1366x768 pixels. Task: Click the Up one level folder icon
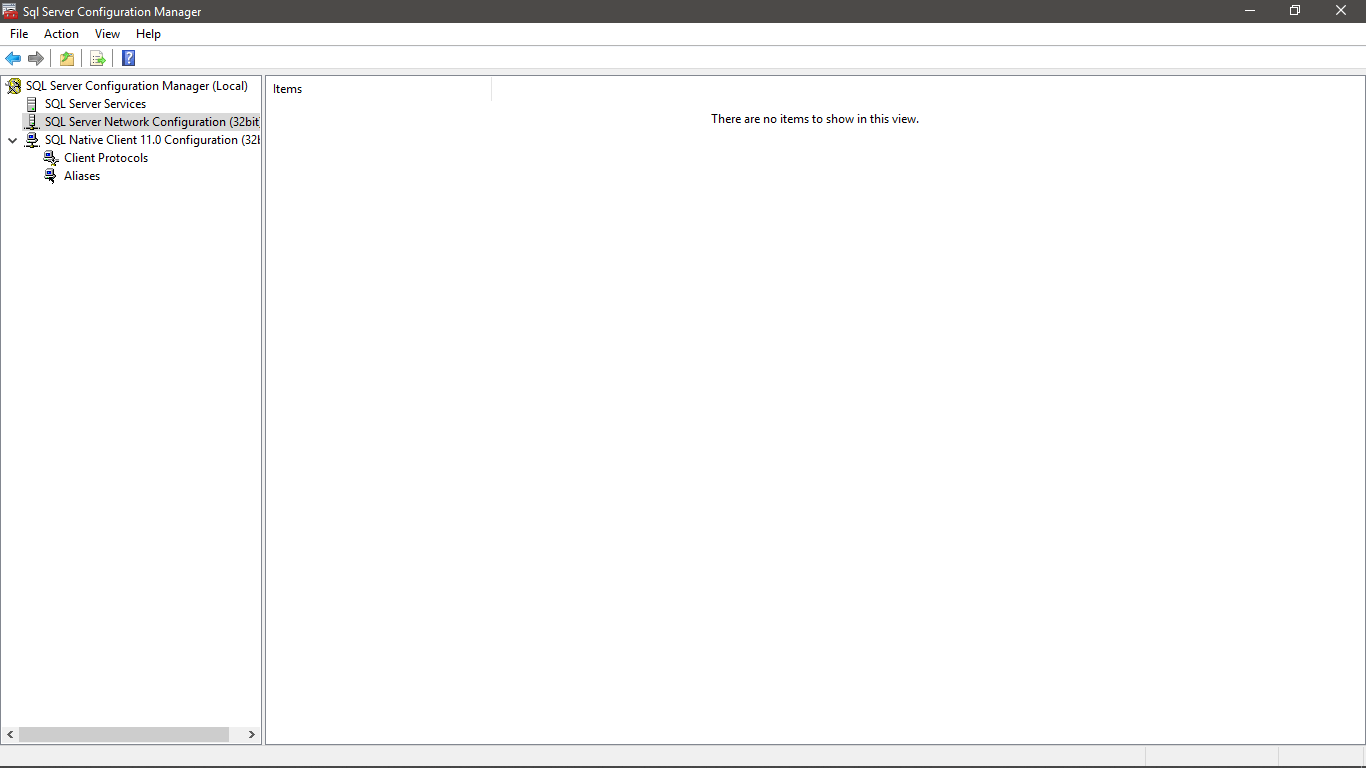click(67, 58)
